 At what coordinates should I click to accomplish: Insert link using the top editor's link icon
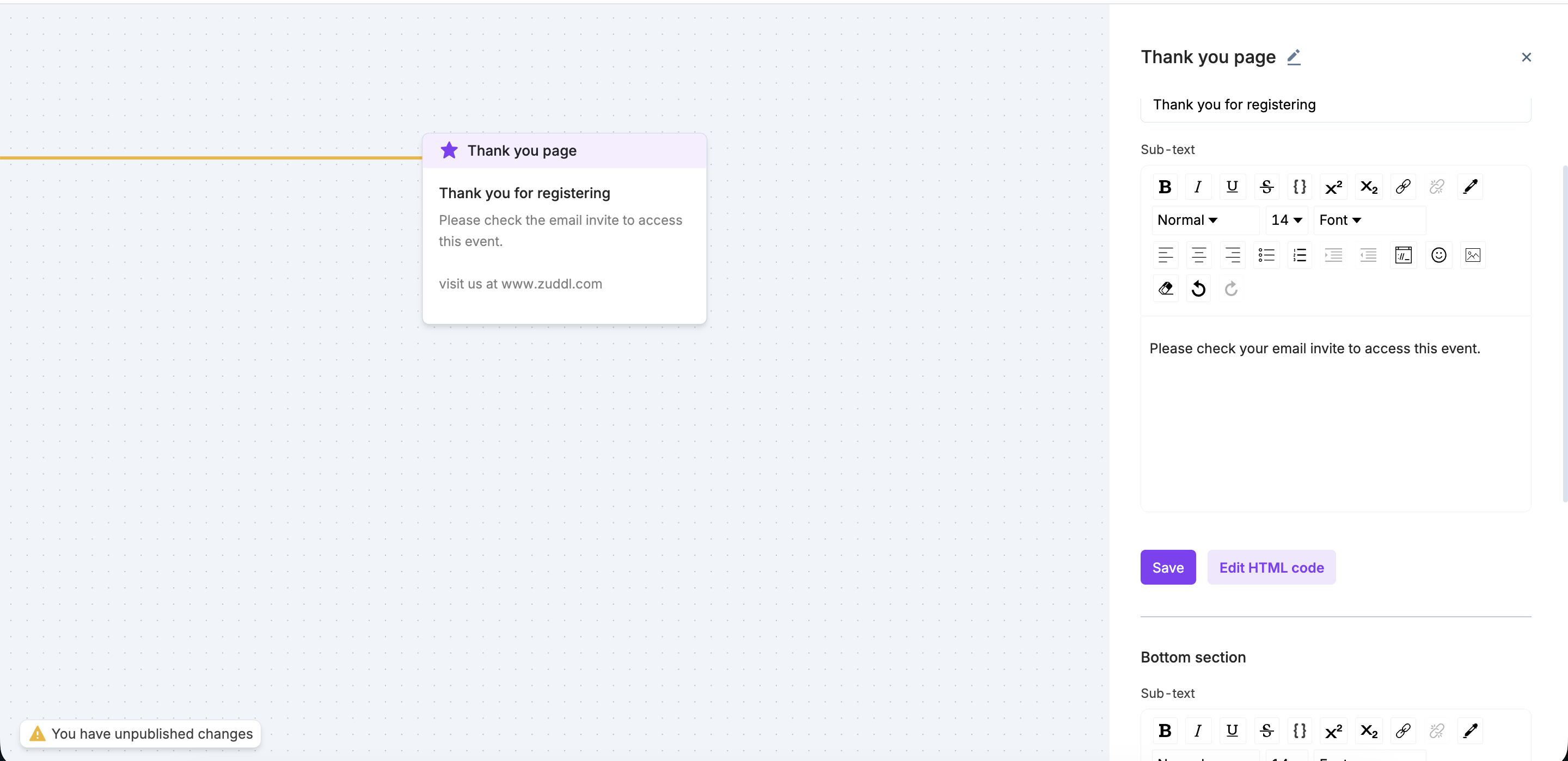point(1402,187)
